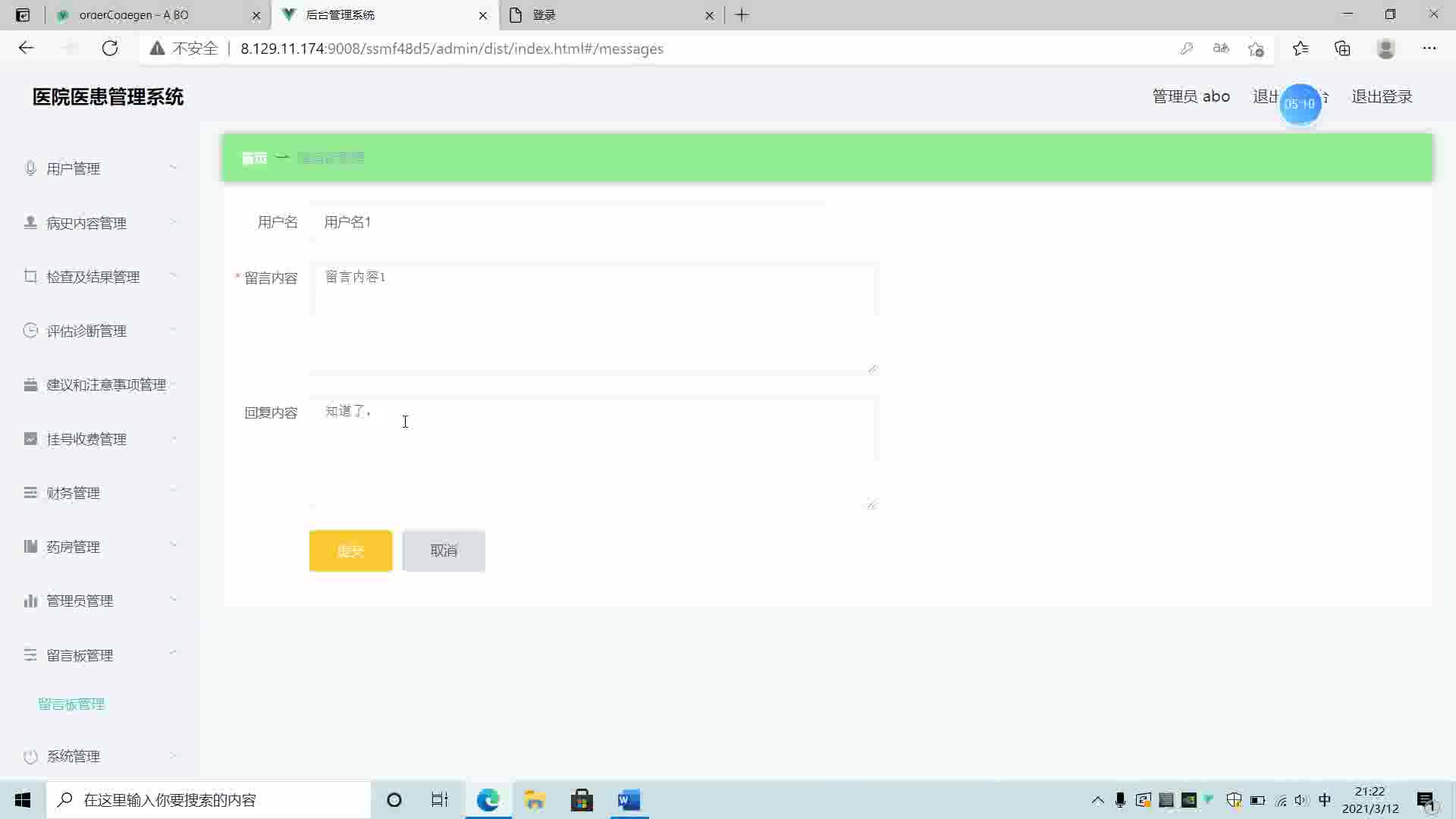1456x819 pixels.
Task: Click the power icon beside 系统管理
Action: pos(30,756)
